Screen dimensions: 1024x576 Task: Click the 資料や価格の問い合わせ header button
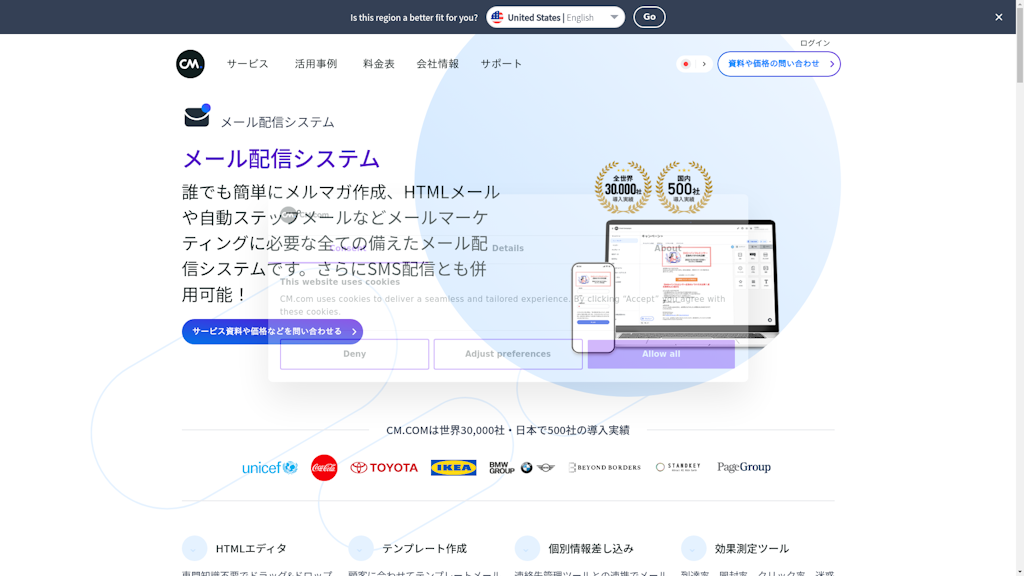[x=778, y=64]
